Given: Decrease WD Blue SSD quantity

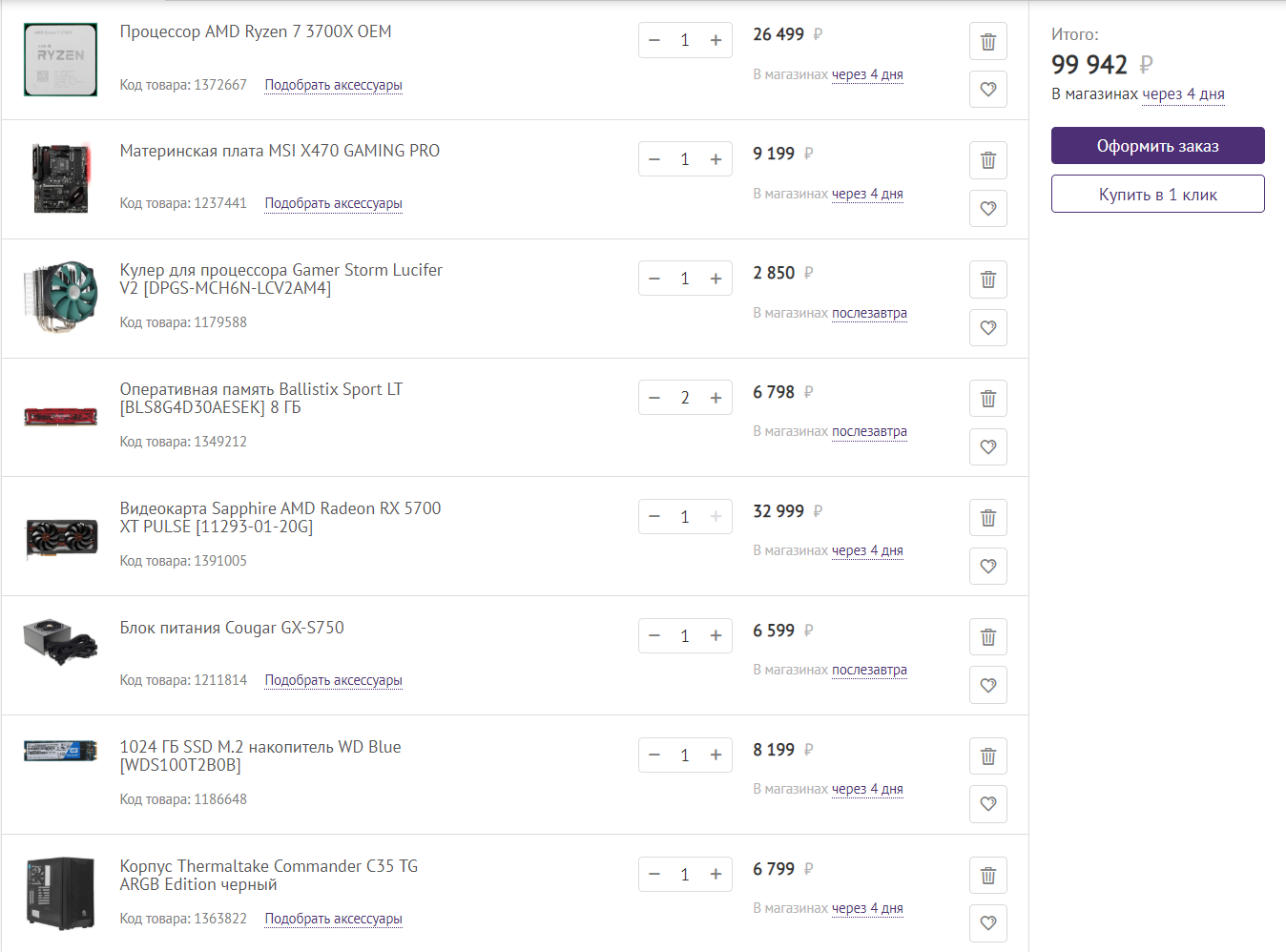Looking at the screenshot, I should tap(654, 755).
